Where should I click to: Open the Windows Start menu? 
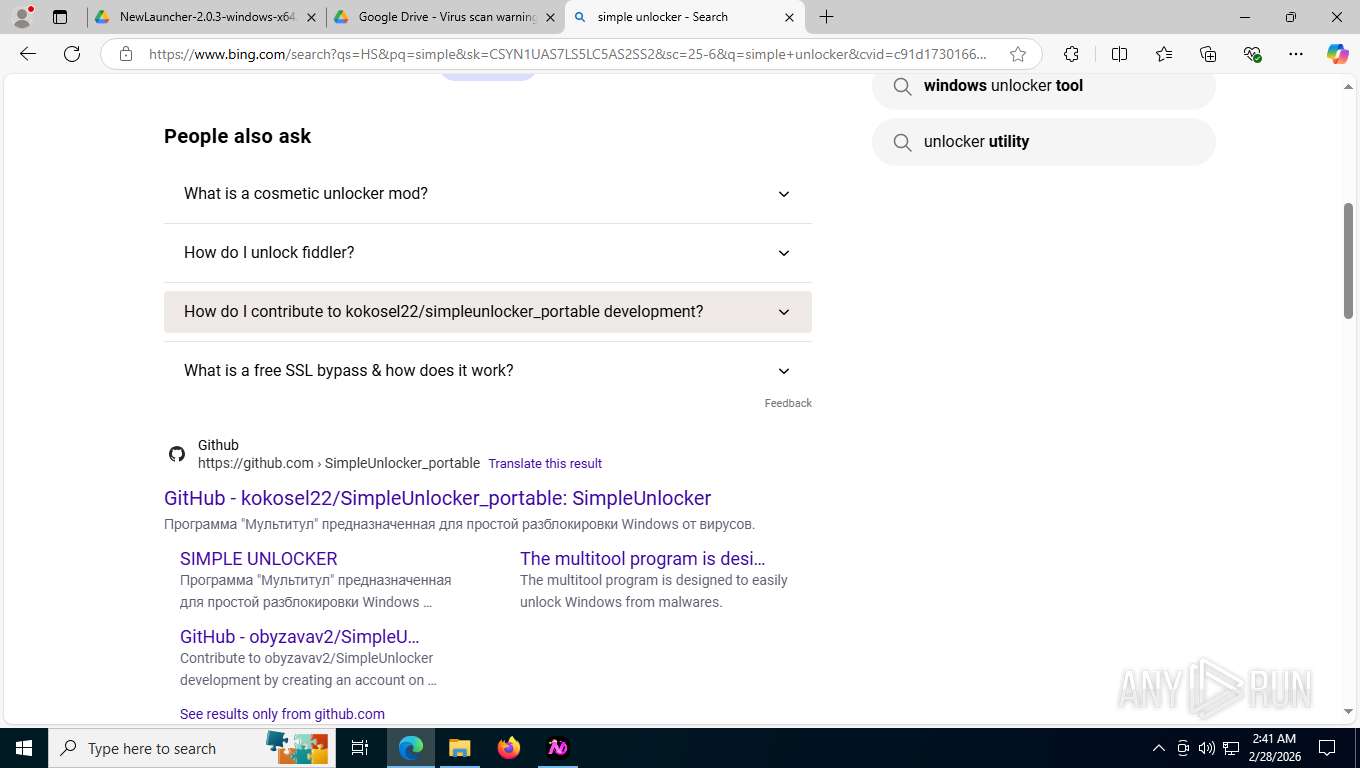(24, 748)
